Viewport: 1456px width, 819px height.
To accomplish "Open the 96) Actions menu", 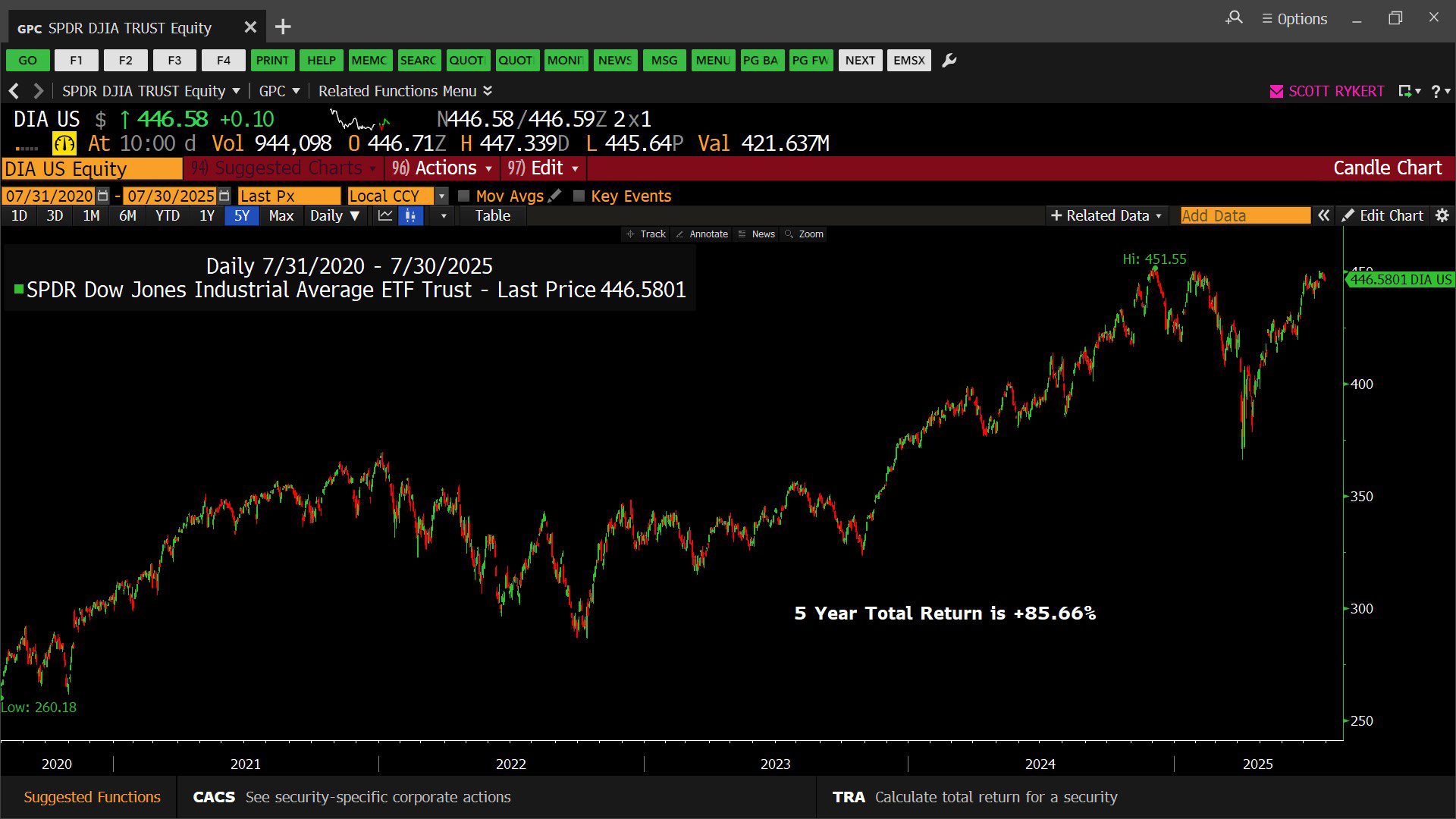I will tap(442, 168).
